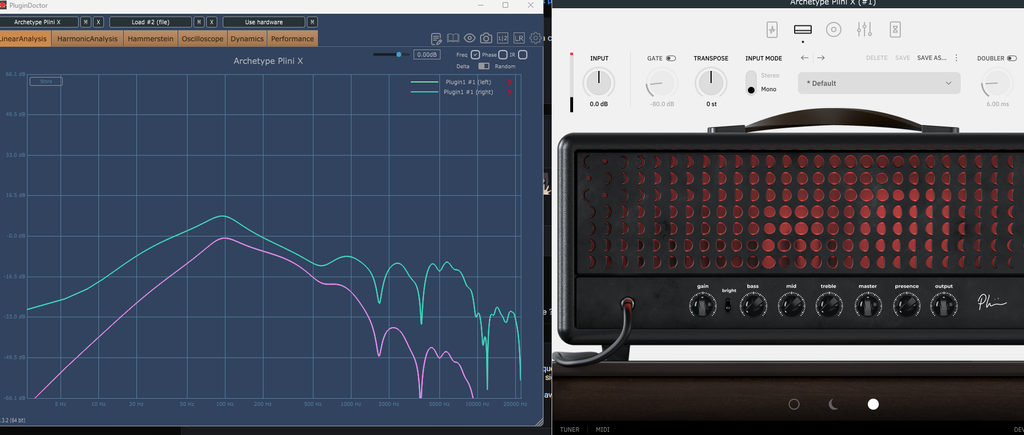Image resolution: width=1024 pixels, height=435 pixels.
Task: Click the DELETE preset button
Action: click(876, 58)
